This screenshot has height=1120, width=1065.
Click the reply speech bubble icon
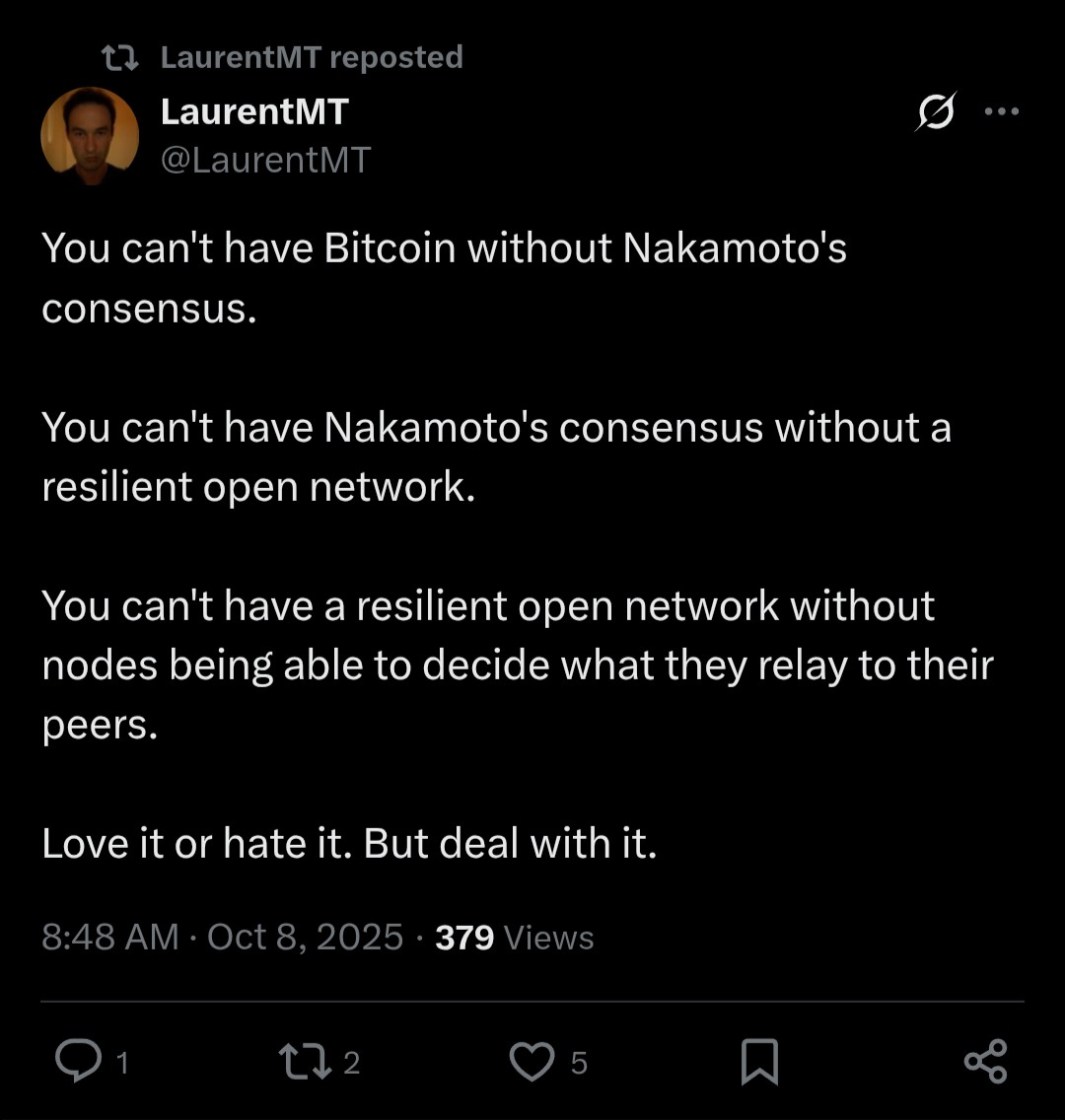tap(75, 1062)
